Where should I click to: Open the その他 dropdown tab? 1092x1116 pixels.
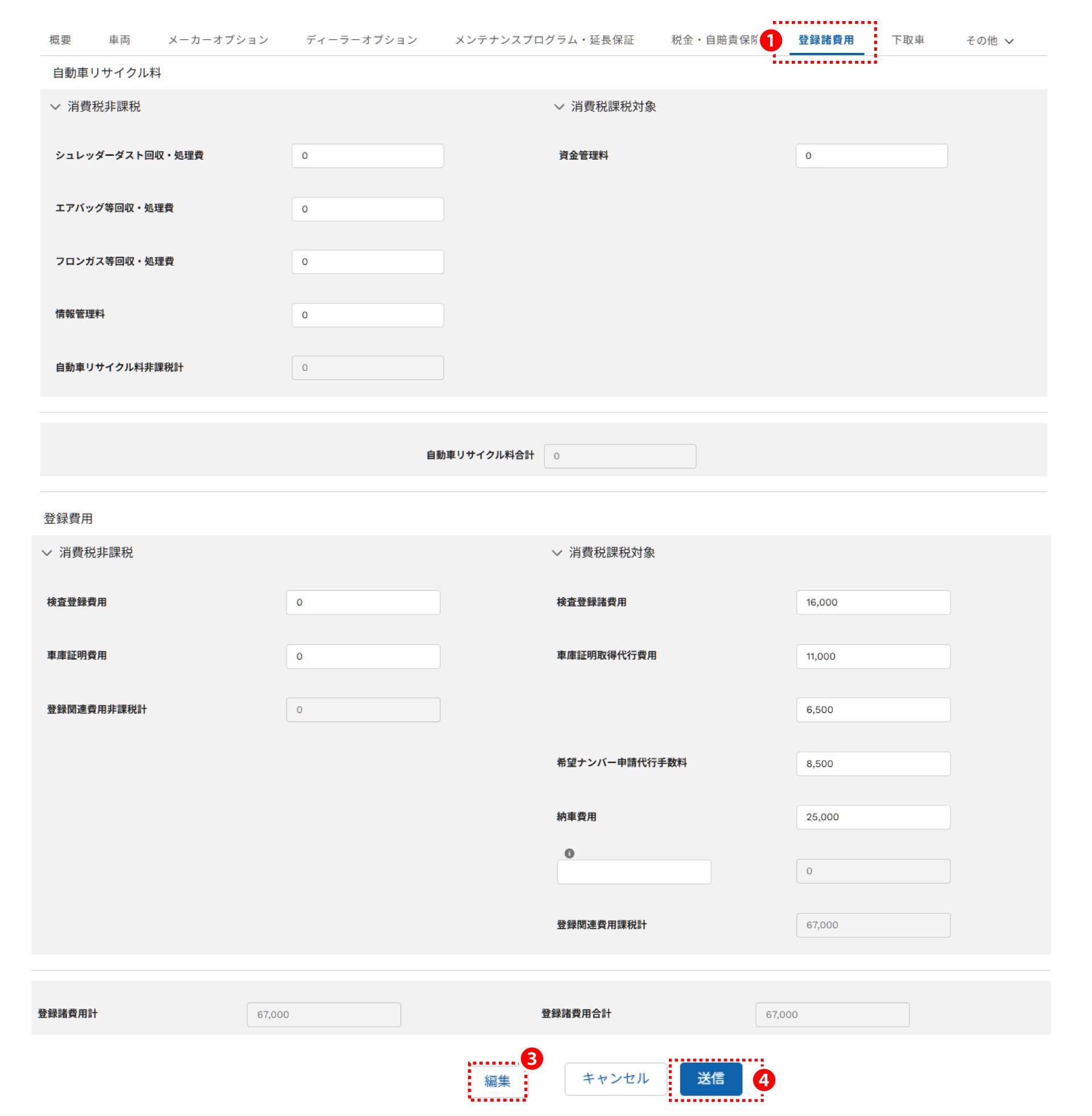pyautogui.click(x=988, y=41)
